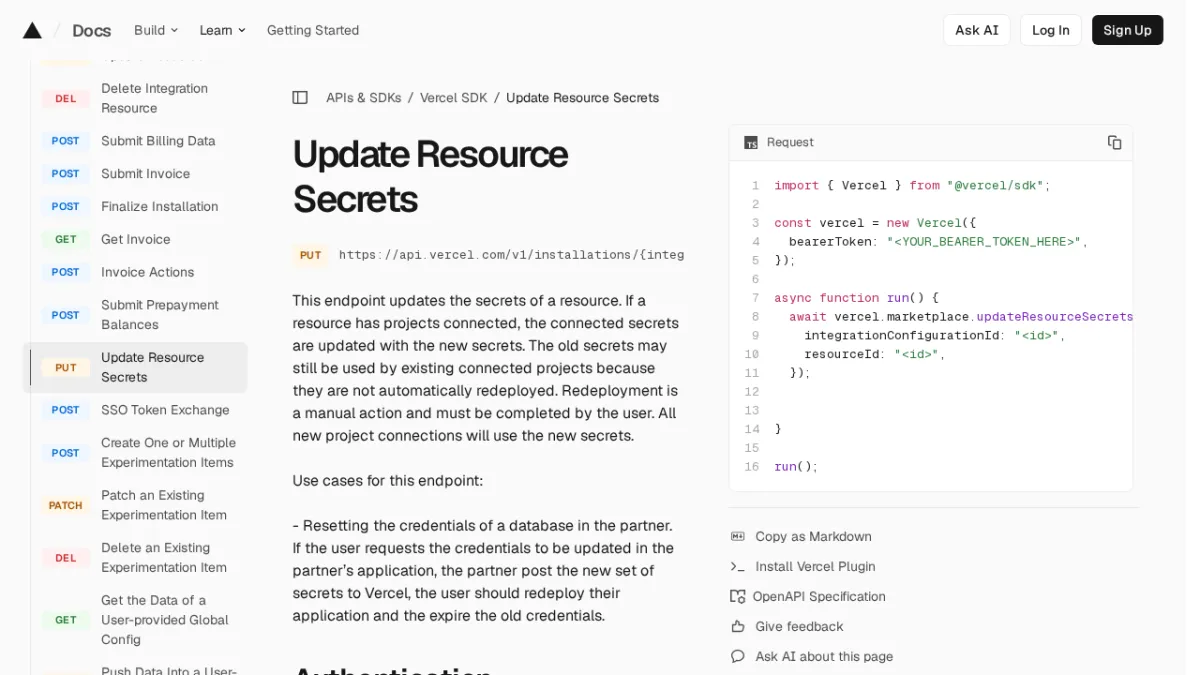Click the Update Resource Secrets page heading
This screenshot has width=1200, height=675.
430,177
